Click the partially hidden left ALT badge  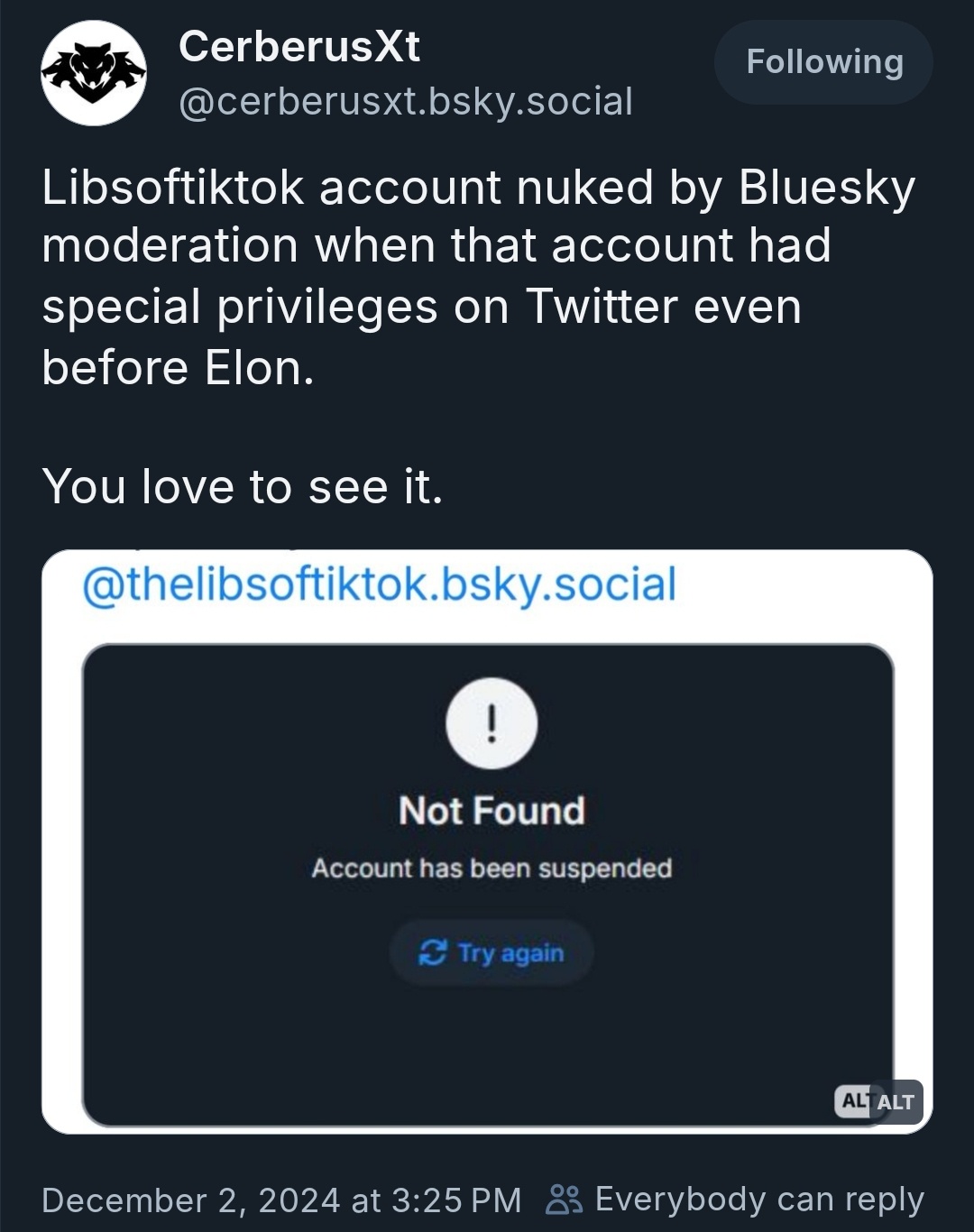[x=853, y=1100]
